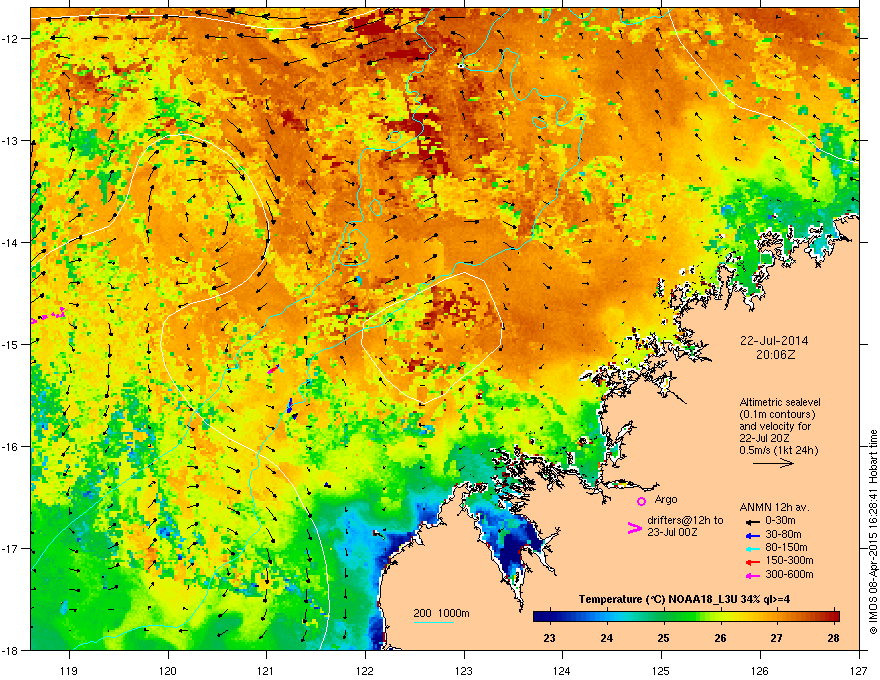Click the '200 1000m' isobath label
The height and width of the screenshot is (680, 880).
click(441, 613)
